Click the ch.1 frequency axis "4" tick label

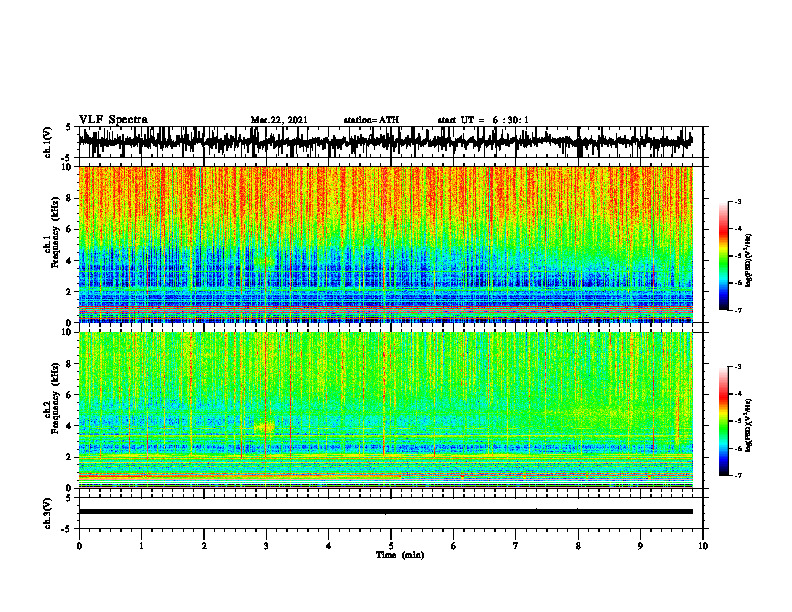pyautogui.click(x=69, y=261)
